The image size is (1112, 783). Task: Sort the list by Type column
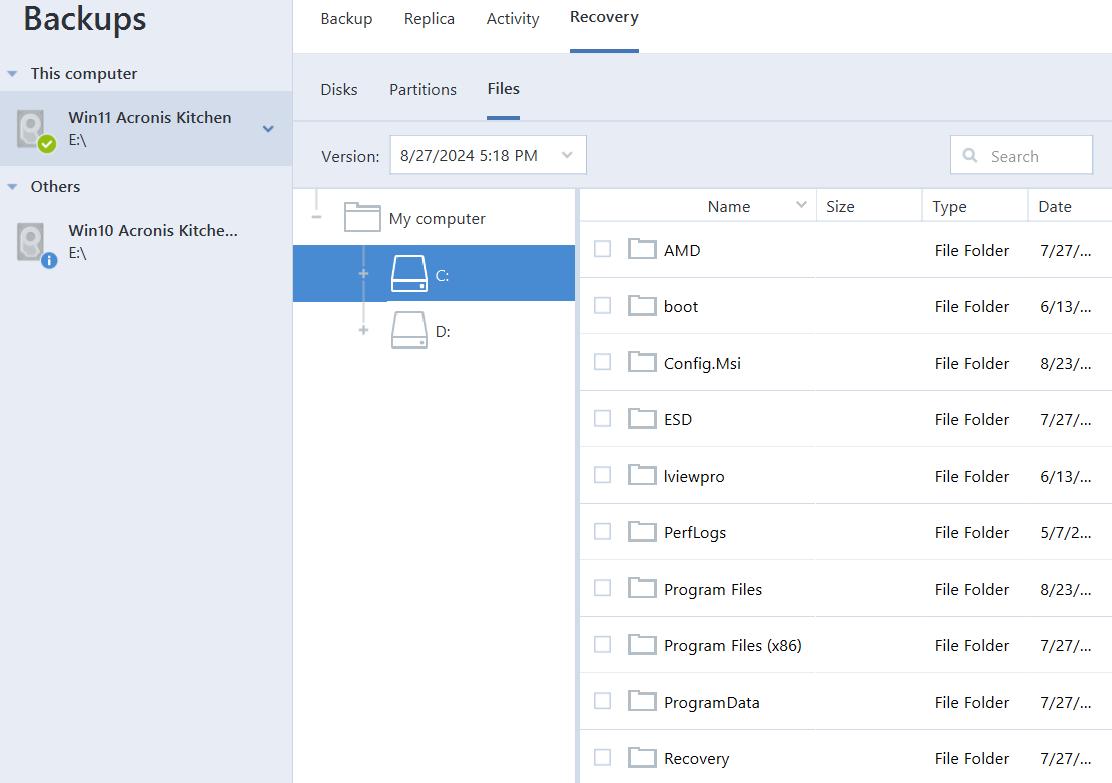coord(949,206)
